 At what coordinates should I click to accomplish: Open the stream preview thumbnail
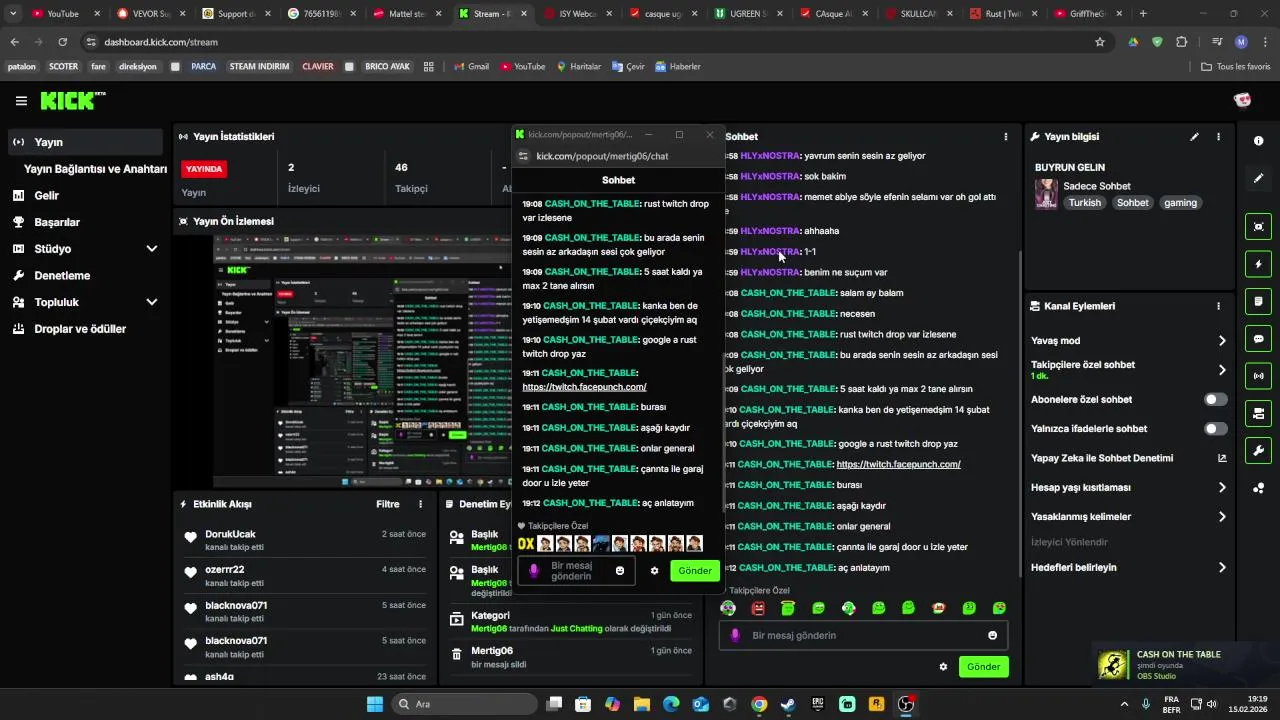pos(364,362)
